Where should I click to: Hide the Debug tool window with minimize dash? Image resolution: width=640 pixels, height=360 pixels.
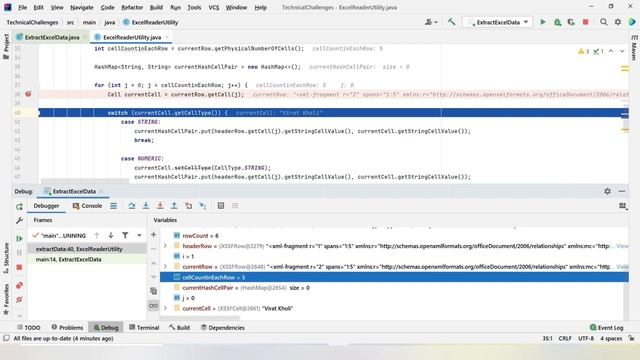(x=622, y=191)
